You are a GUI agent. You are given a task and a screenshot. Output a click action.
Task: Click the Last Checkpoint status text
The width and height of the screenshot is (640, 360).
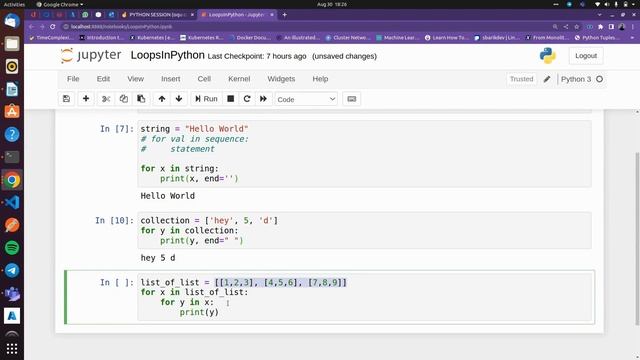(257, 56)
